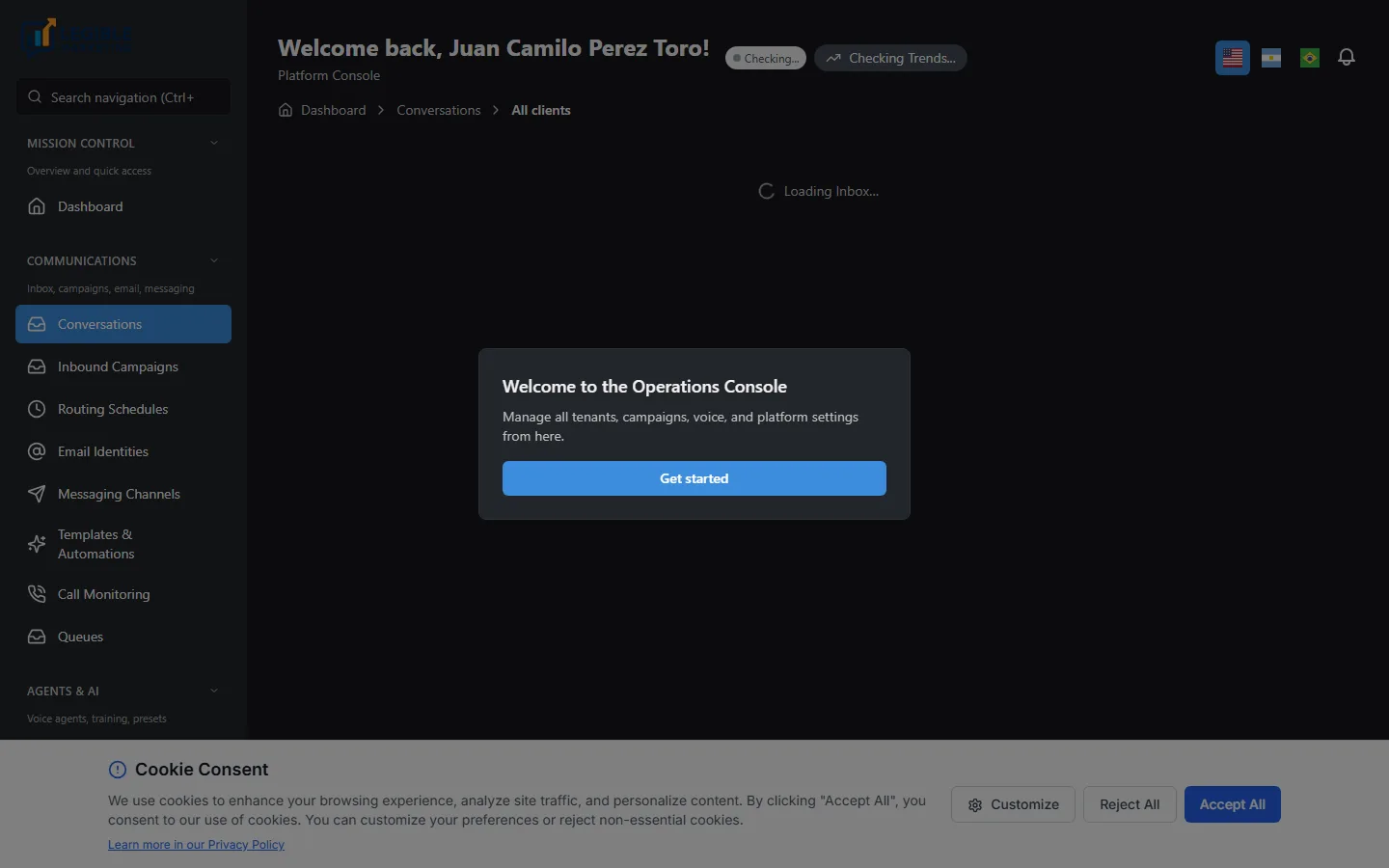Switch language with the US flag
Screen dimensions: 1389x868
(1233, 58)
